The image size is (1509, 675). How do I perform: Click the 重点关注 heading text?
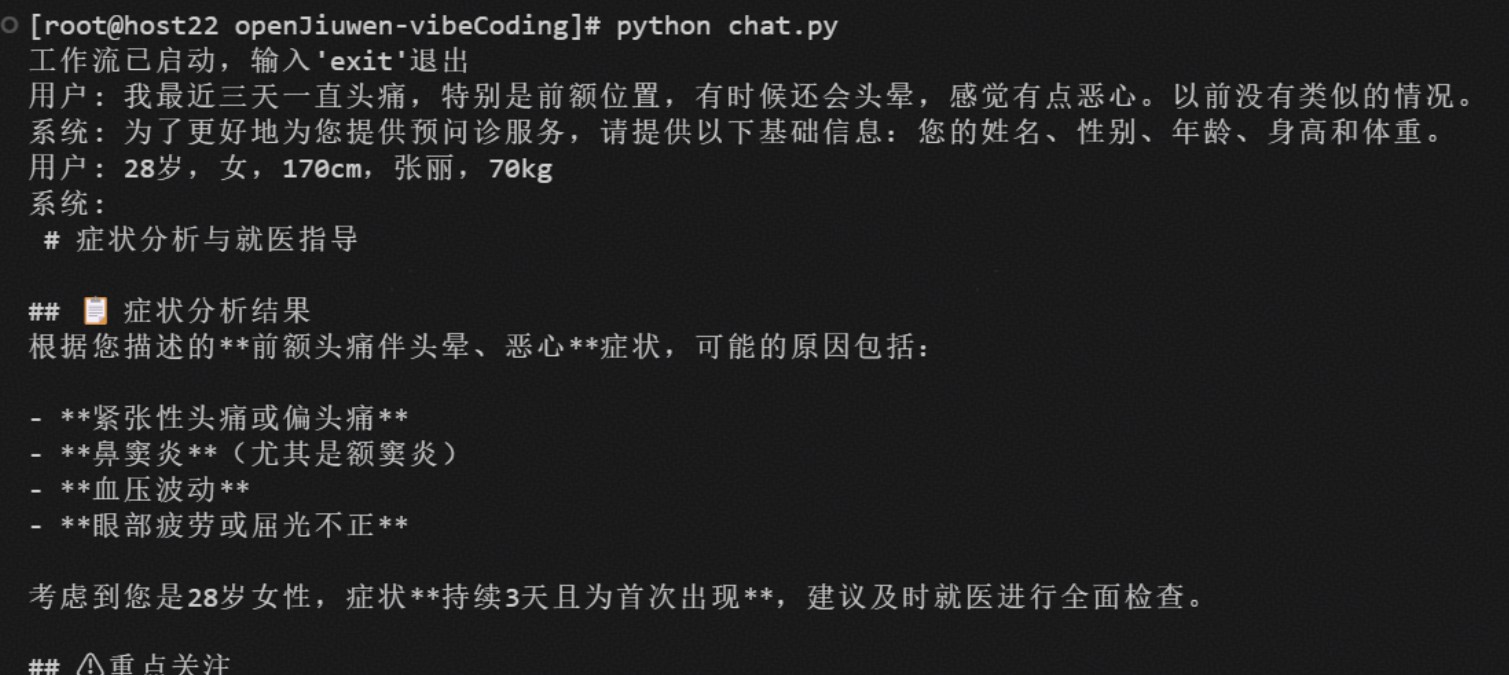(x=169, y=664)
